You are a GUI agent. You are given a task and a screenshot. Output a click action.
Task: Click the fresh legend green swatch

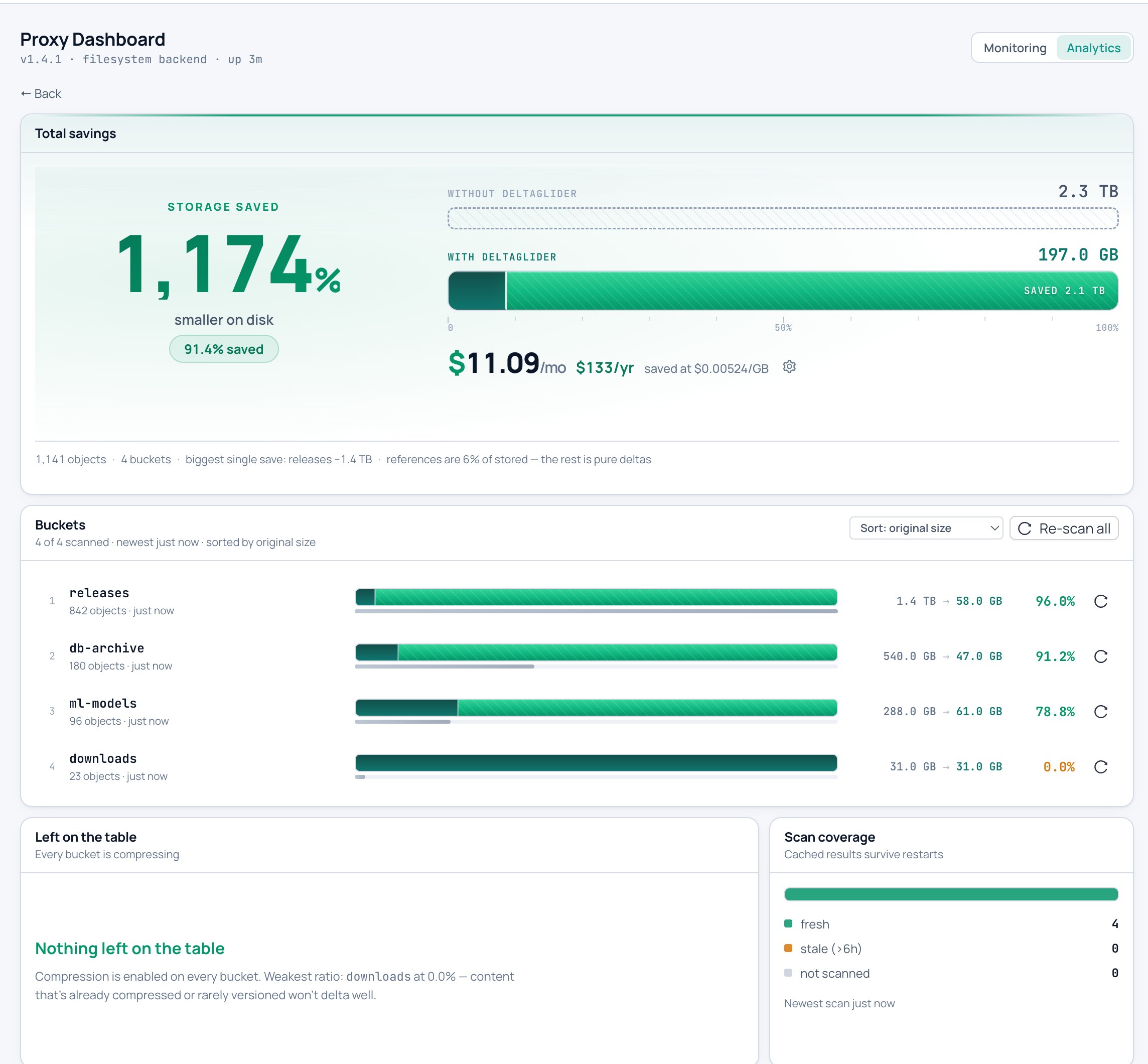[x=788, y=923]
